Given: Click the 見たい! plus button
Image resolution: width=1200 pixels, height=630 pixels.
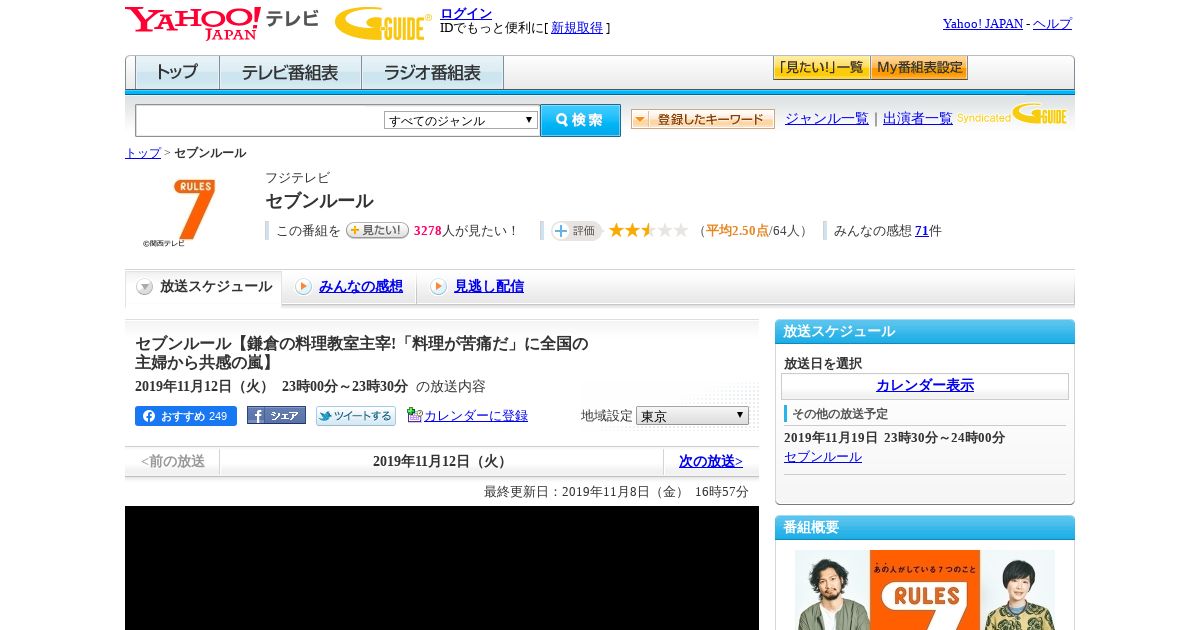Looking at the screenshot, I should [x=377, y=230].
